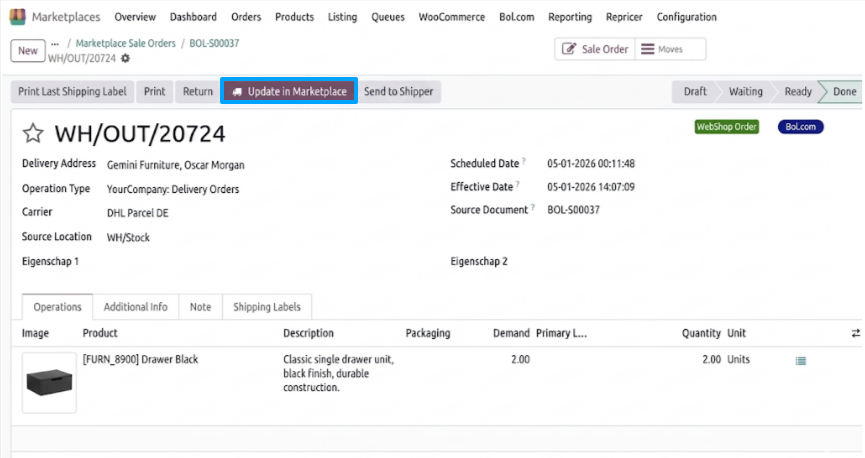Click the Eigenschap 2 field
The height and width of the screenshot is (458, 865).
click(479, 262)
